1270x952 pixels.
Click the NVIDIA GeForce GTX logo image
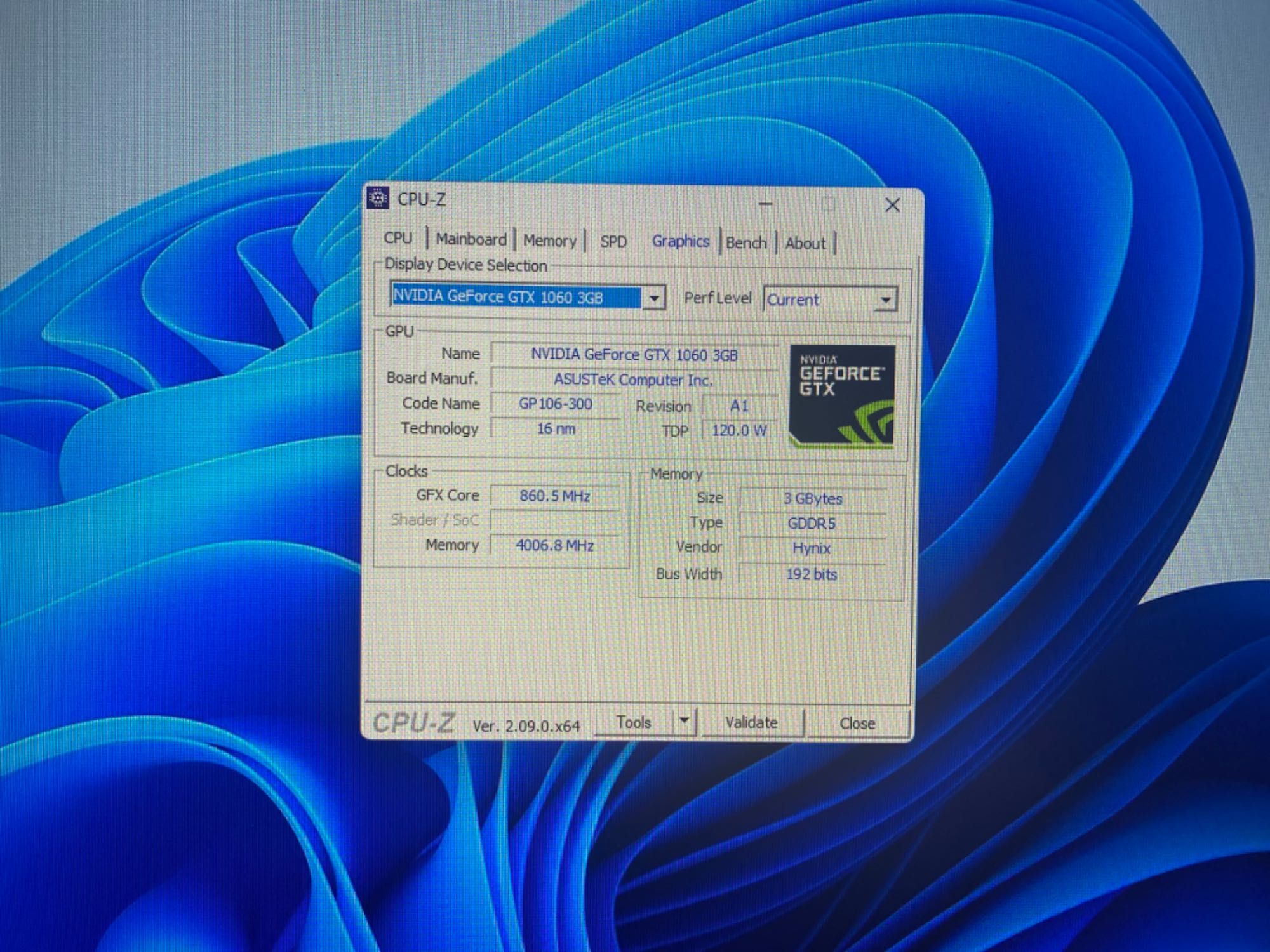pyautogui.click(x=841, y=397)
